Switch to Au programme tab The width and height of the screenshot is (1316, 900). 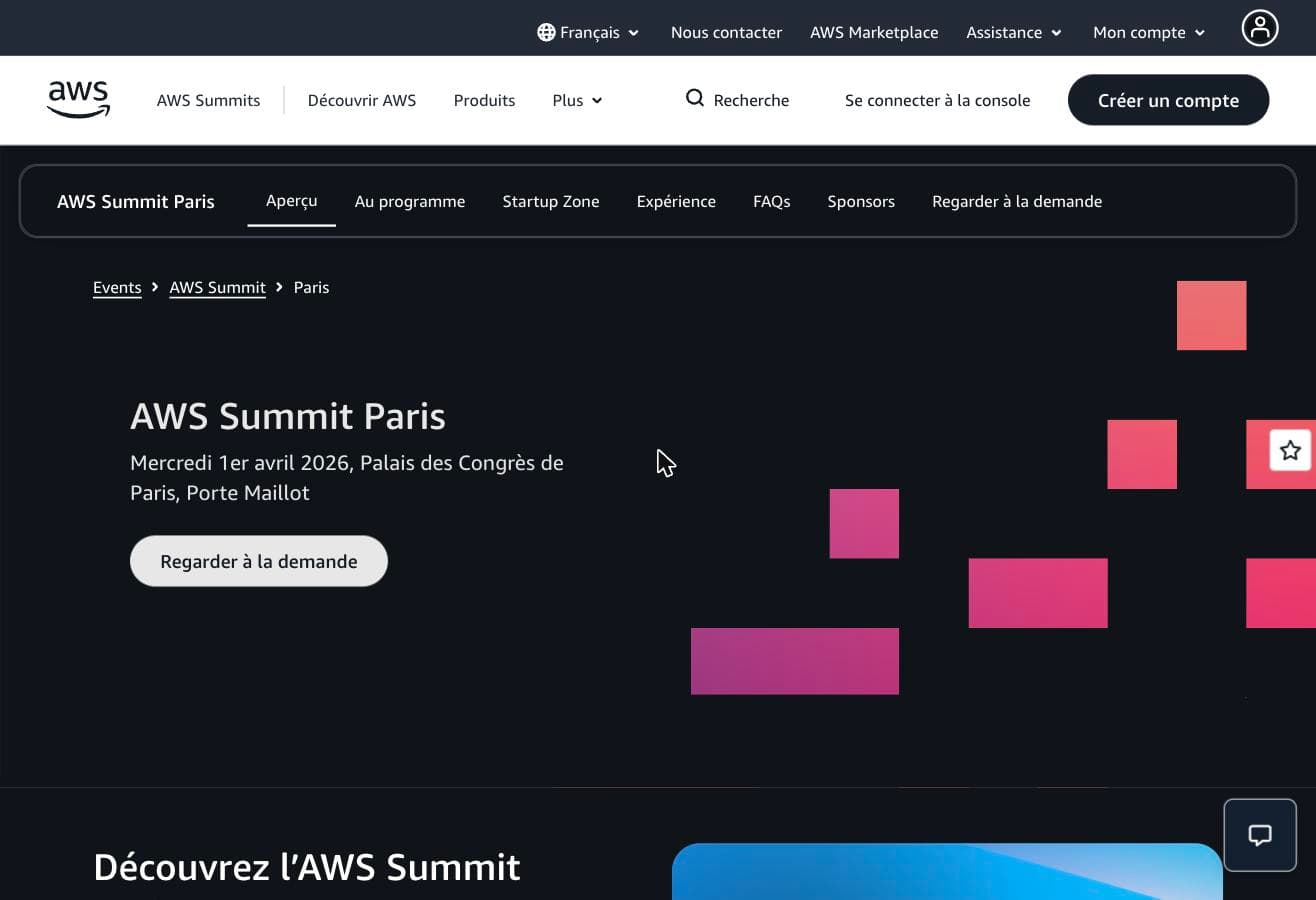(410, 201)
